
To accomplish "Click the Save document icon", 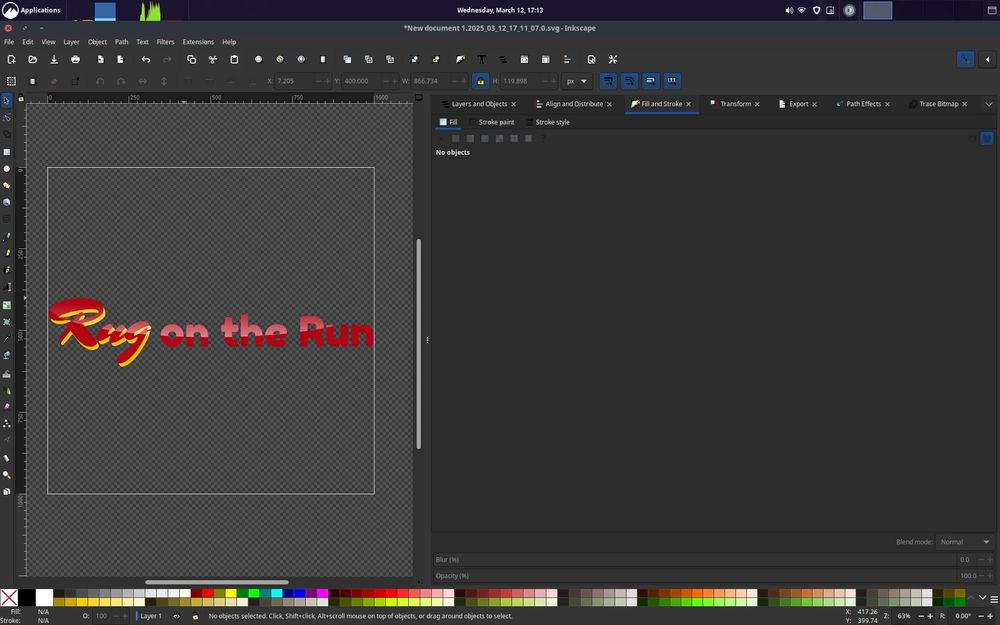I will pyautogui.click(x=54, y=59).
